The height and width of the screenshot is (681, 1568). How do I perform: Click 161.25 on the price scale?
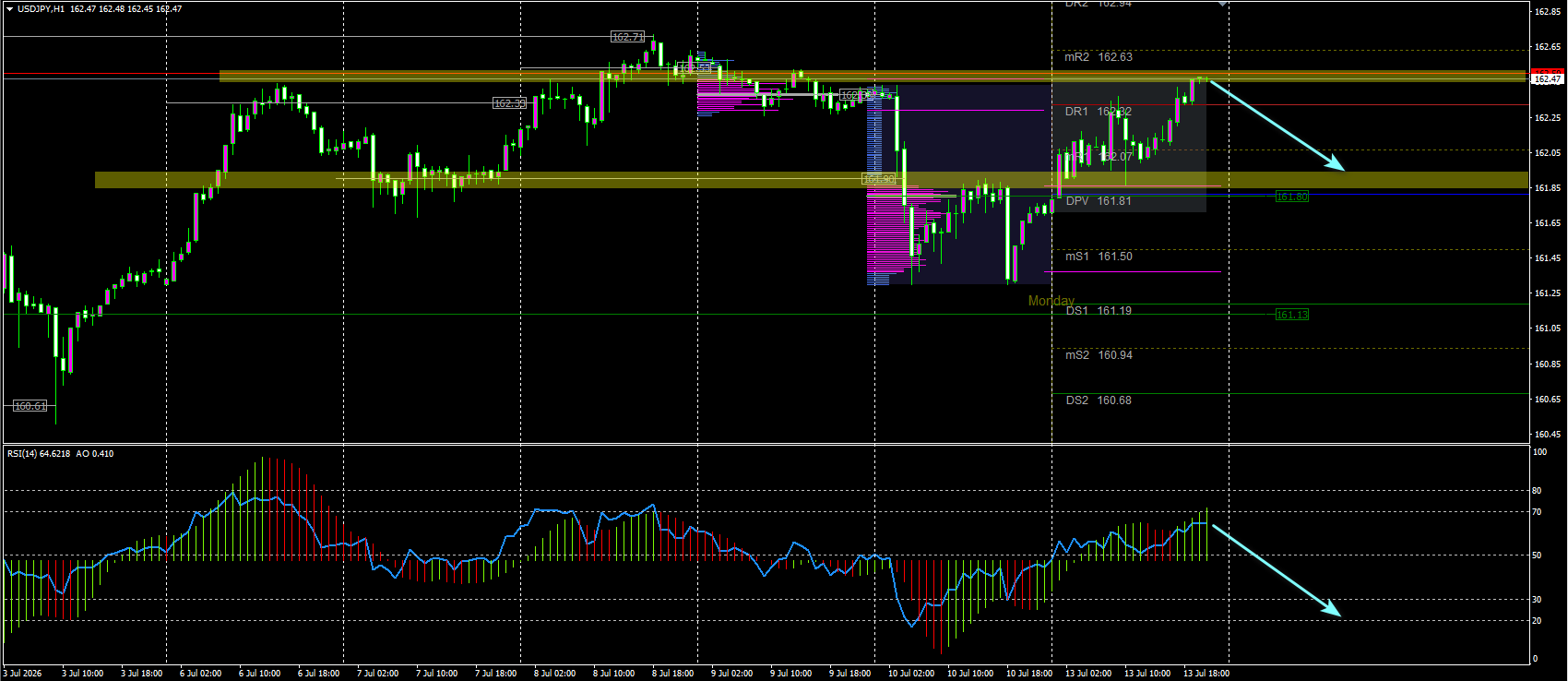(x=1548, y=293)
